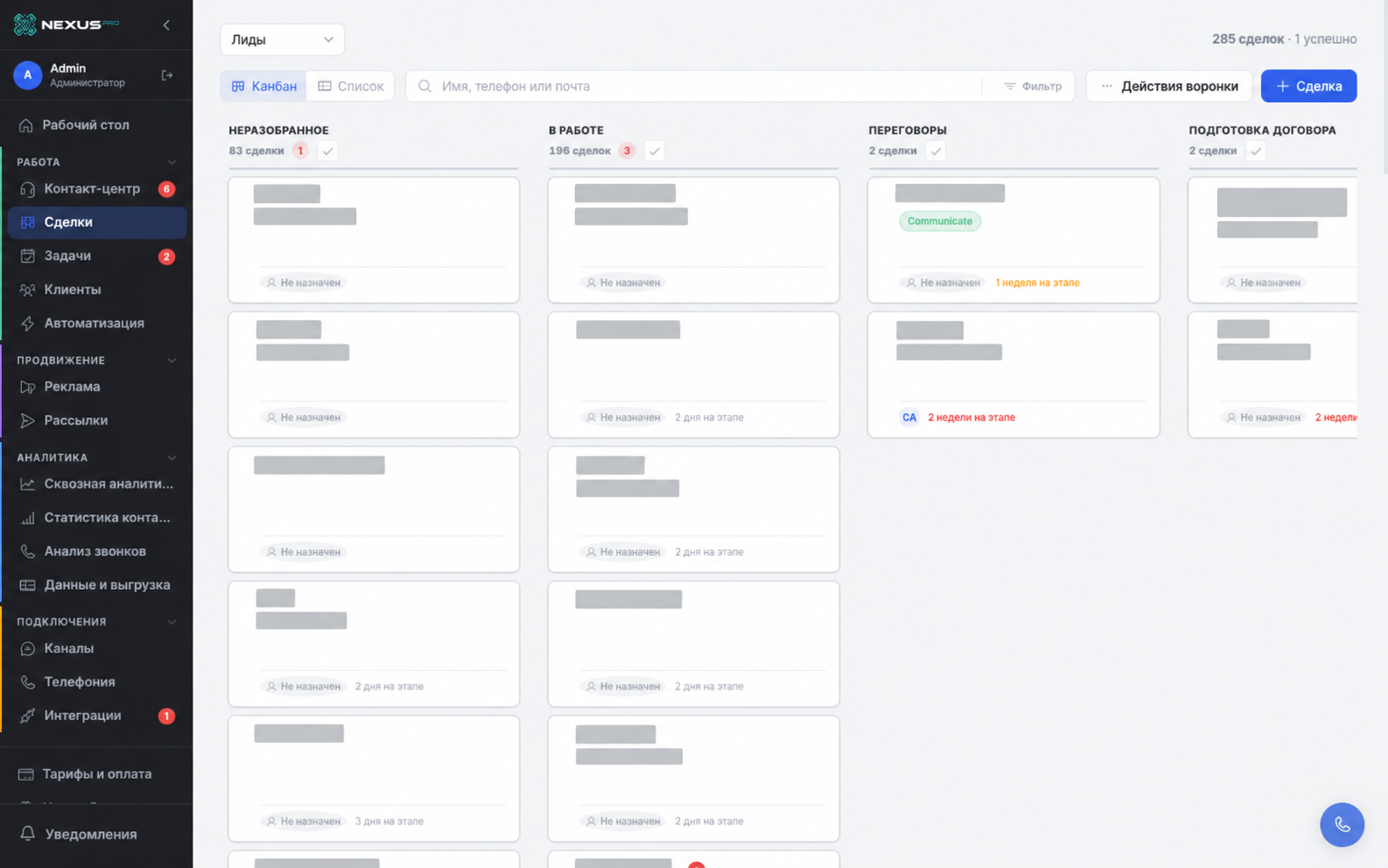This screenshot has width=1388, height=868.
Task: Click the '285 сделок · 1 успешно' counter
Action: click(x=1284, y=39)
